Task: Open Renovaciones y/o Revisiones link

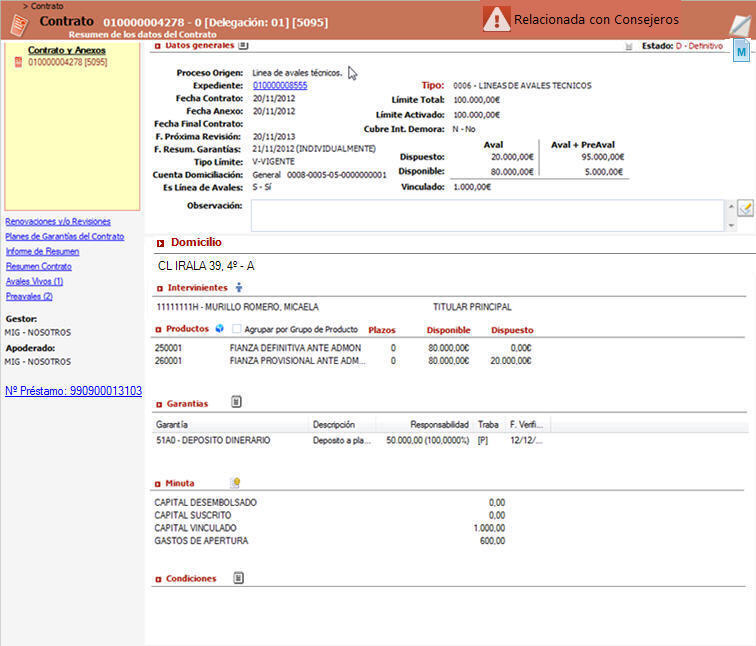Action: pyautogui.click(x=58, y=221)
